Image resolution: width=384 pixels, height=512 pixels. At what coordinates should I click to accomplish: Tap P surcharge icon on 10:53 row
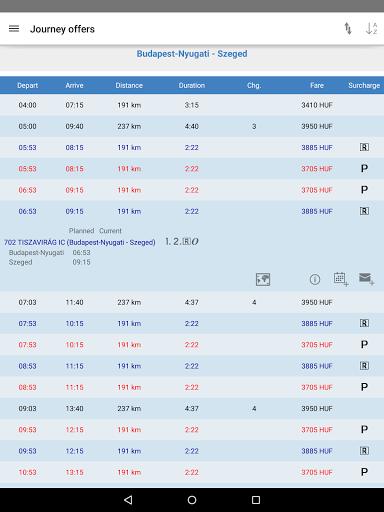[364, 472]
